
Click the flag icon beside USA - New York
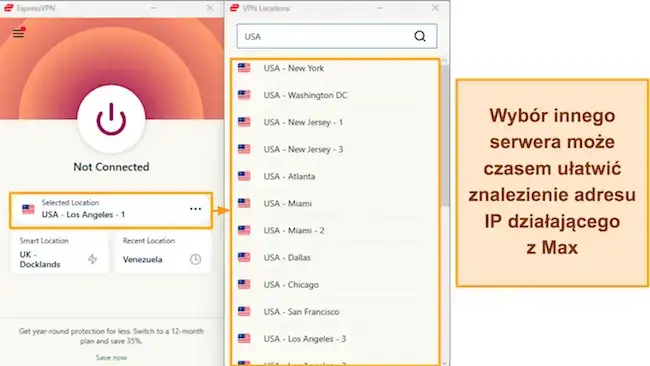[244, 68]
